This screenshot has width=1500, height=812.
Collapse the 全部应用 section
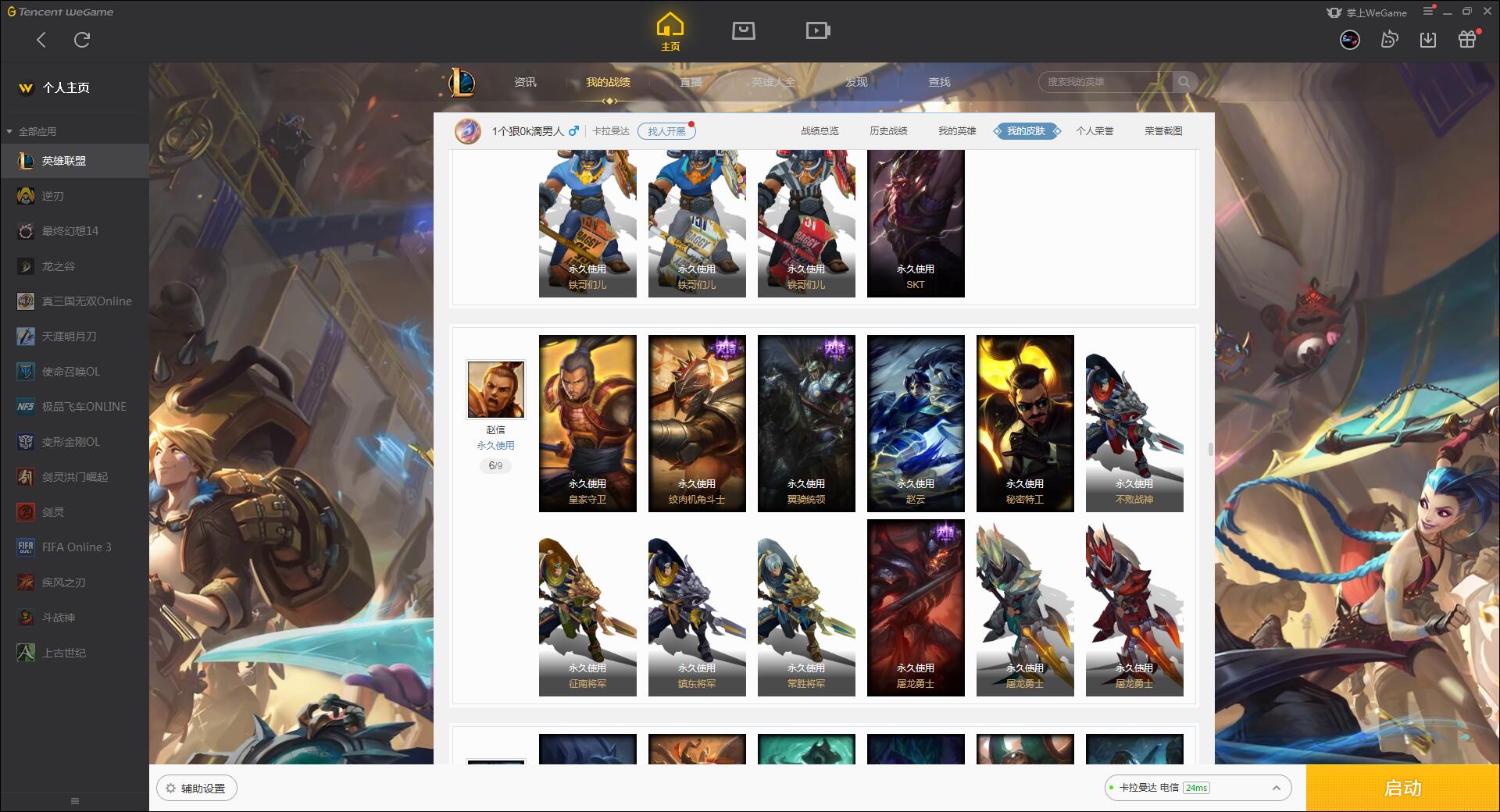pyautogui.click(x=31, y=131)
